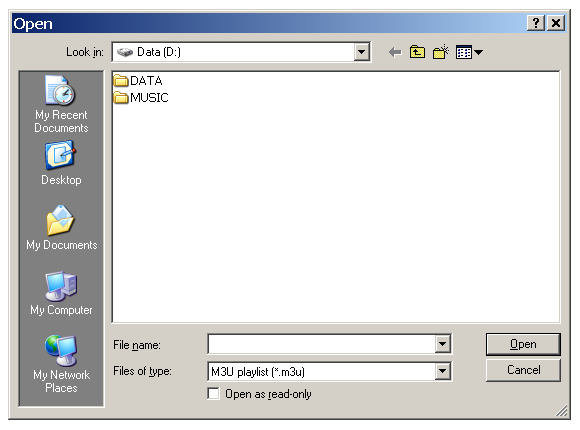The width and height of the screenshot is (580, 430).
Task: Expand the File name history dropdown
Action: [442, 345]
